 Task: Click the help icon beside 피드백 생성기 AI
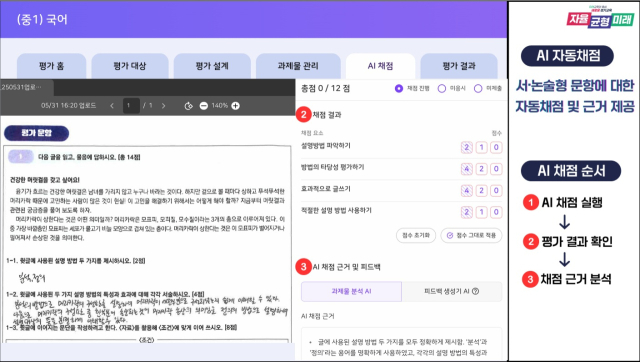[x=475, y=291]
